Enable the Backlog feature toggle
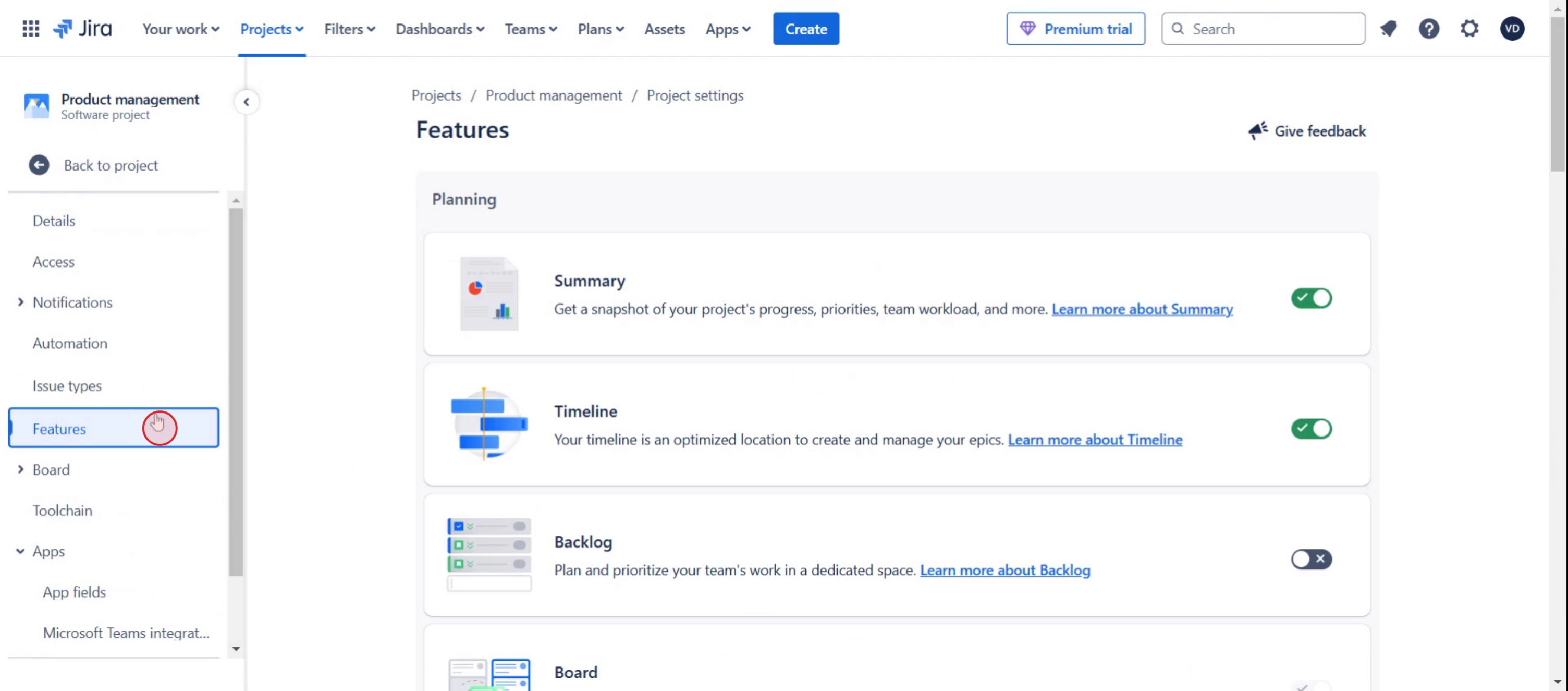Image resolution: width=1568 pixels, height=691 pixels. 1311,559
